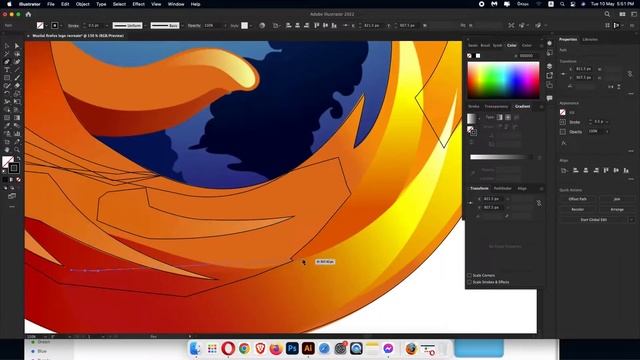The image size is (640, 360).
Task: Enable Scale Strokes & Effects checkbox
Action: (469, 282)
